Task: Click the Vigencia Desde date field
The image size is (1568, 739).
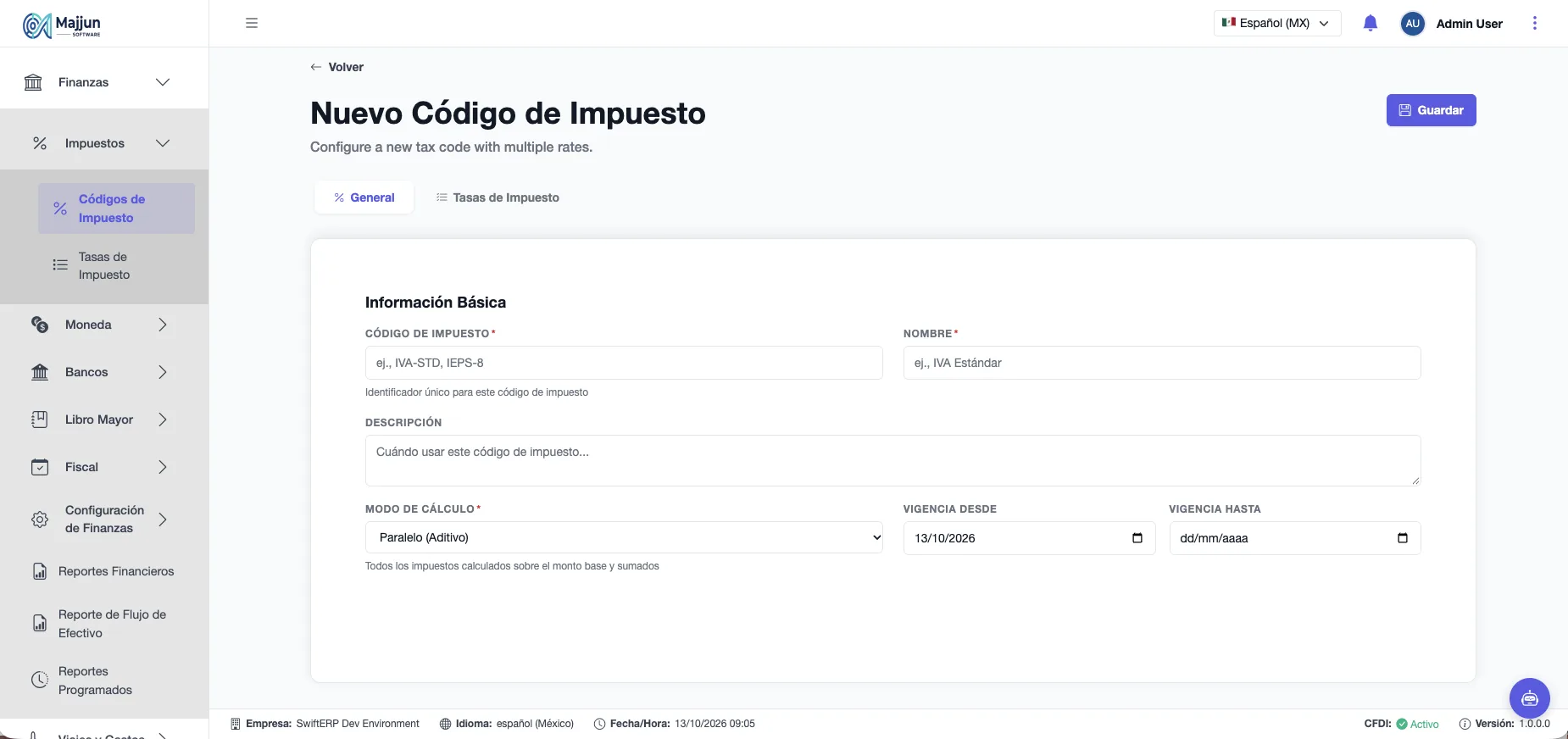Action: 1030,538
